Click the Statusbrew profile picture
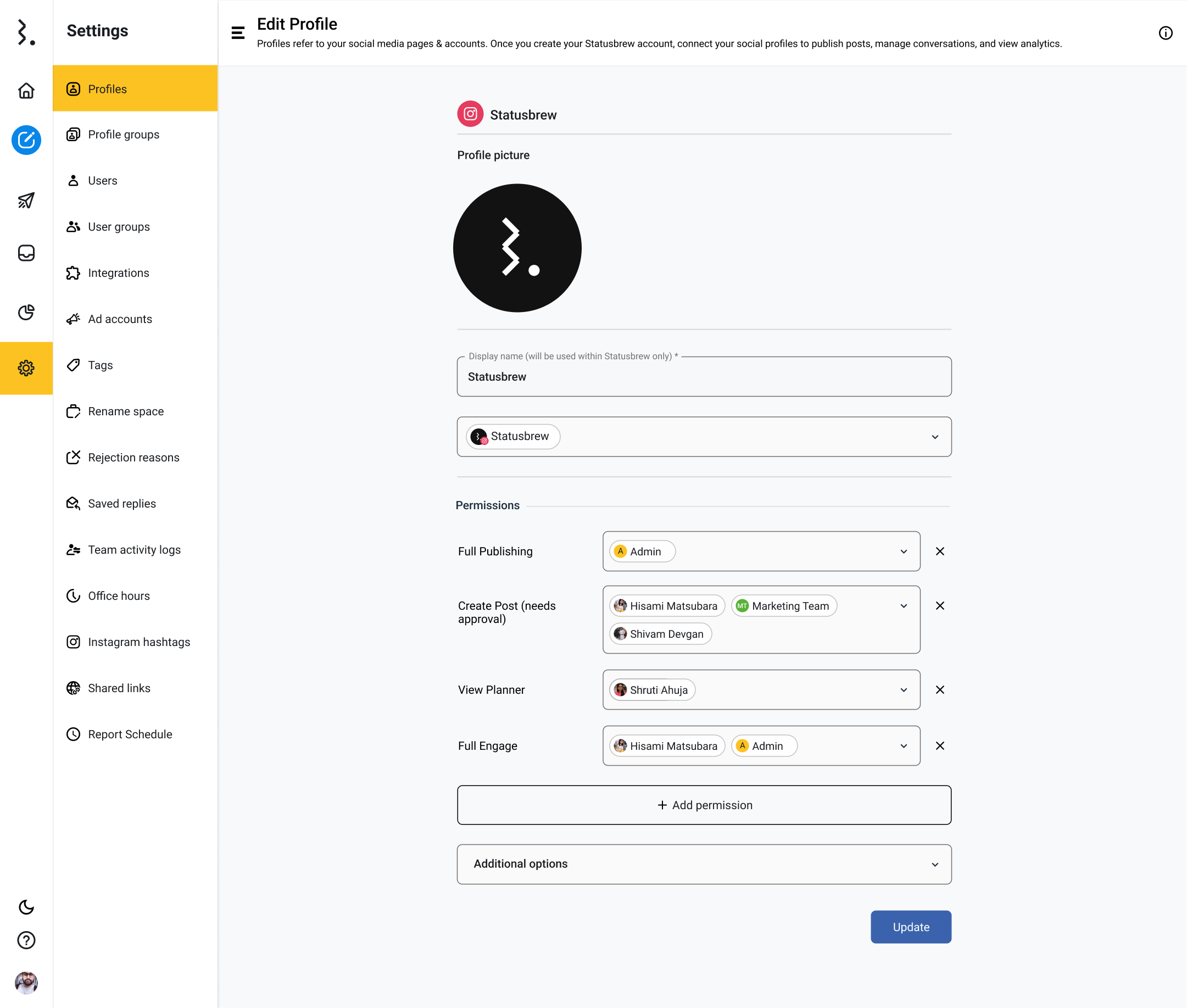This screenshot has width=1187, height=1008. click(517, 248)
